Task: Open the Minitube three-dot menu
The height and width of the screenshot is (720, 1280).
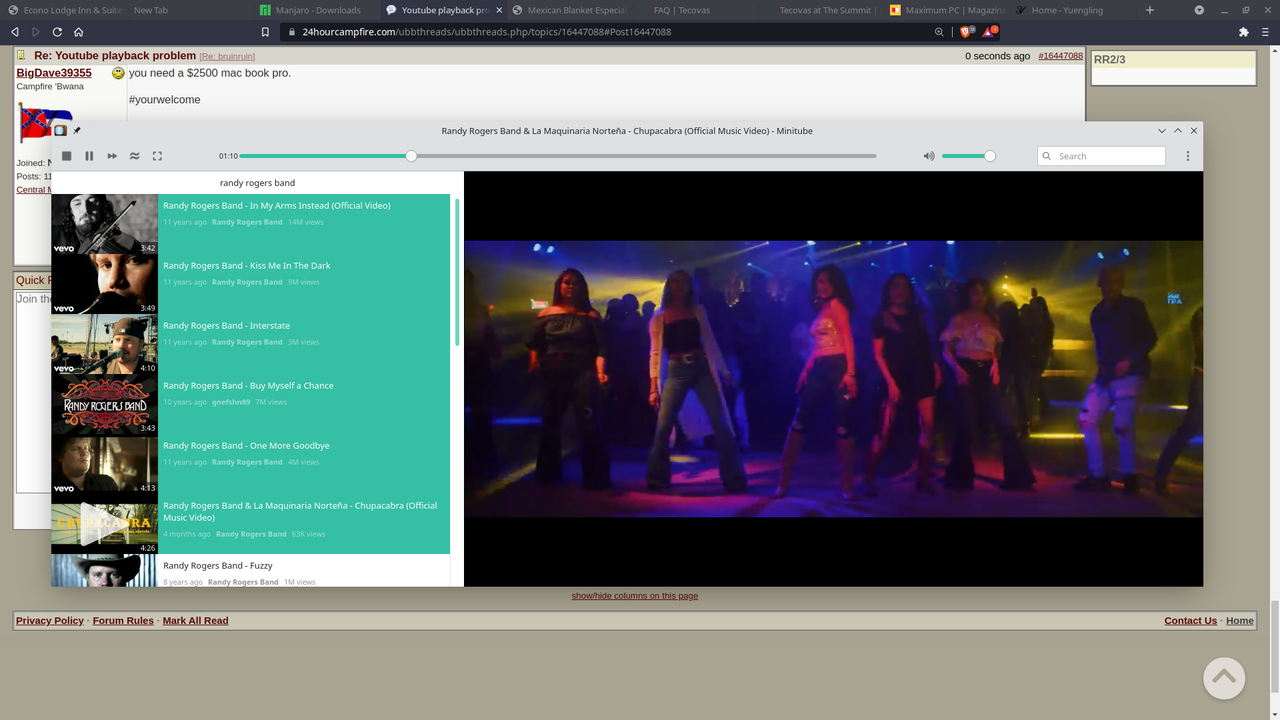Action: [x=1188, y=156]
